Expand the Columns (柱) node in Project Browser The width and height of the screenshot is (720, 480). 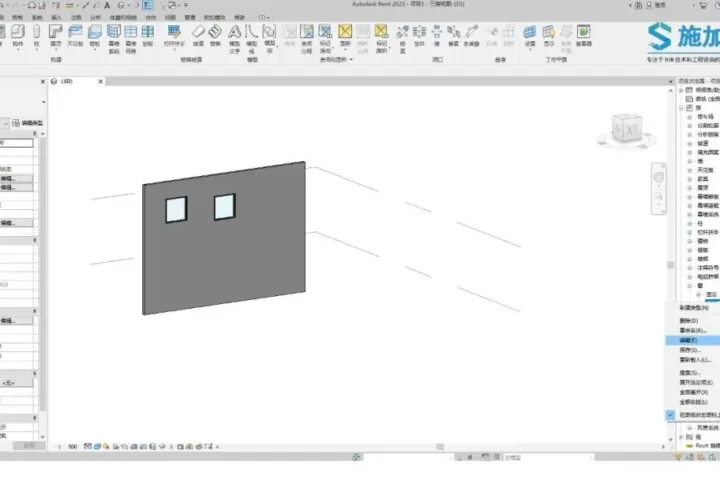click(690, 223)
